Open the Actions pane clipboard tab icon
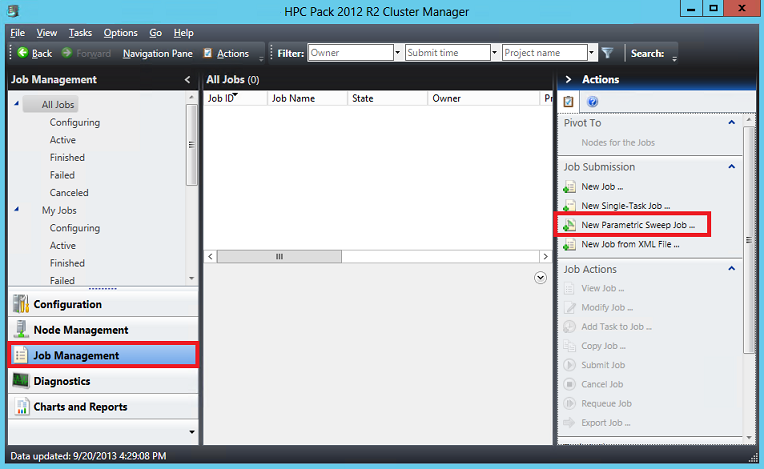 568,101
